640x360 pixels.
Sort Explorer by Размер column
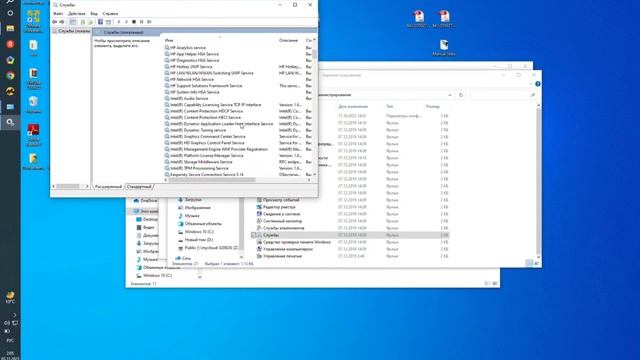(x=433, y=107)
